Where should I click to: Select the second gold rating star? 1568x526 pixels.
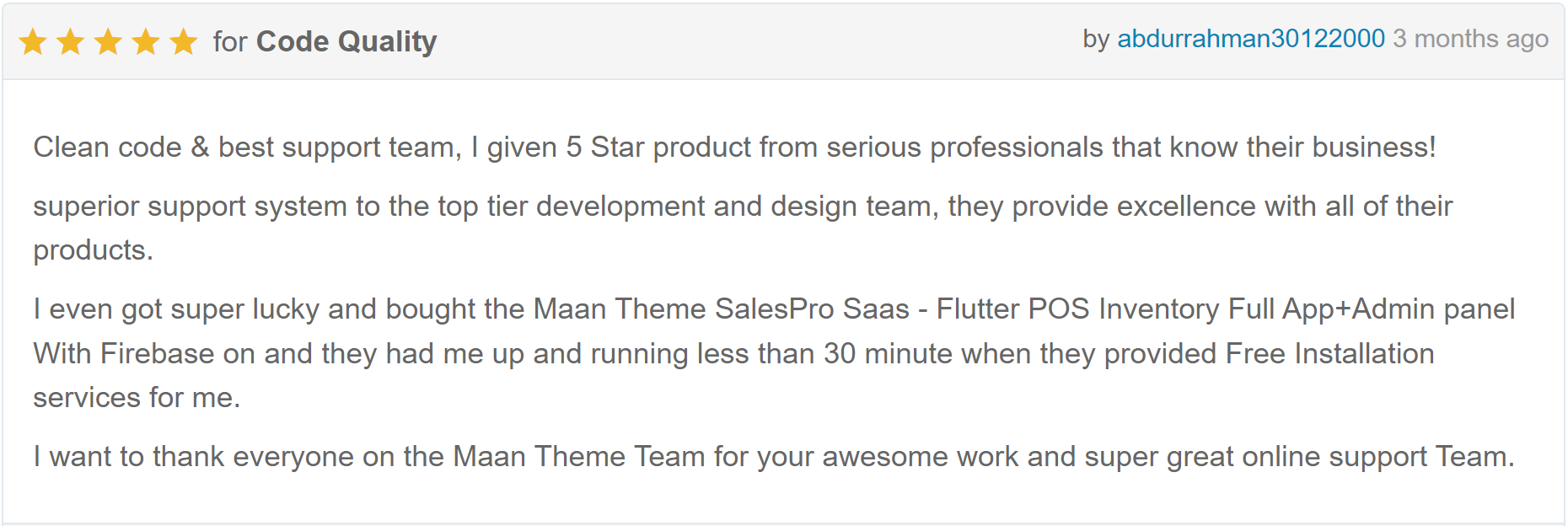[x=71, y=41]
